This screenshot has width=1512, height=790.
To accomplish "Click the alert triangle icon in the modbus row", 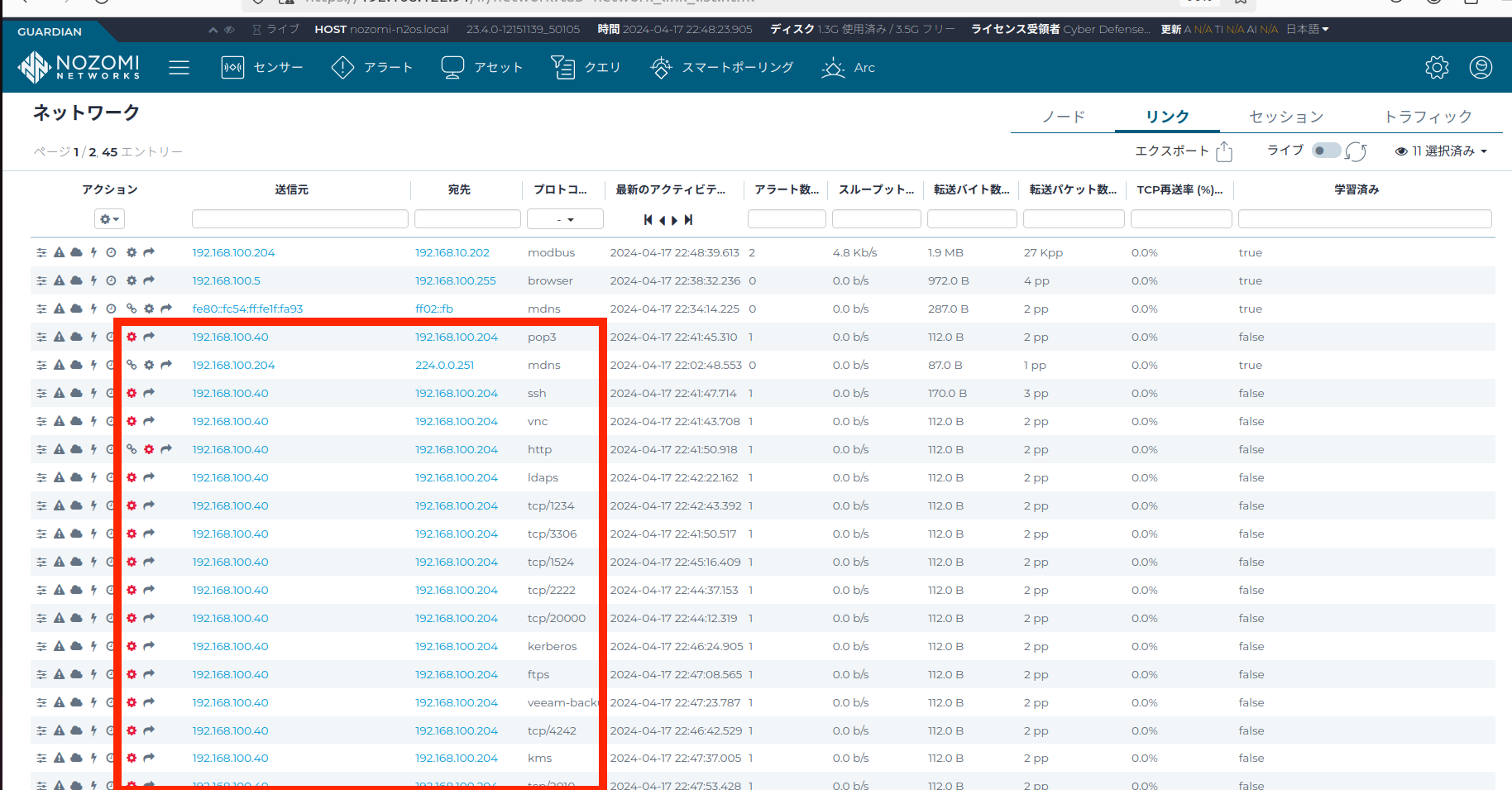I will coord(59,252).
